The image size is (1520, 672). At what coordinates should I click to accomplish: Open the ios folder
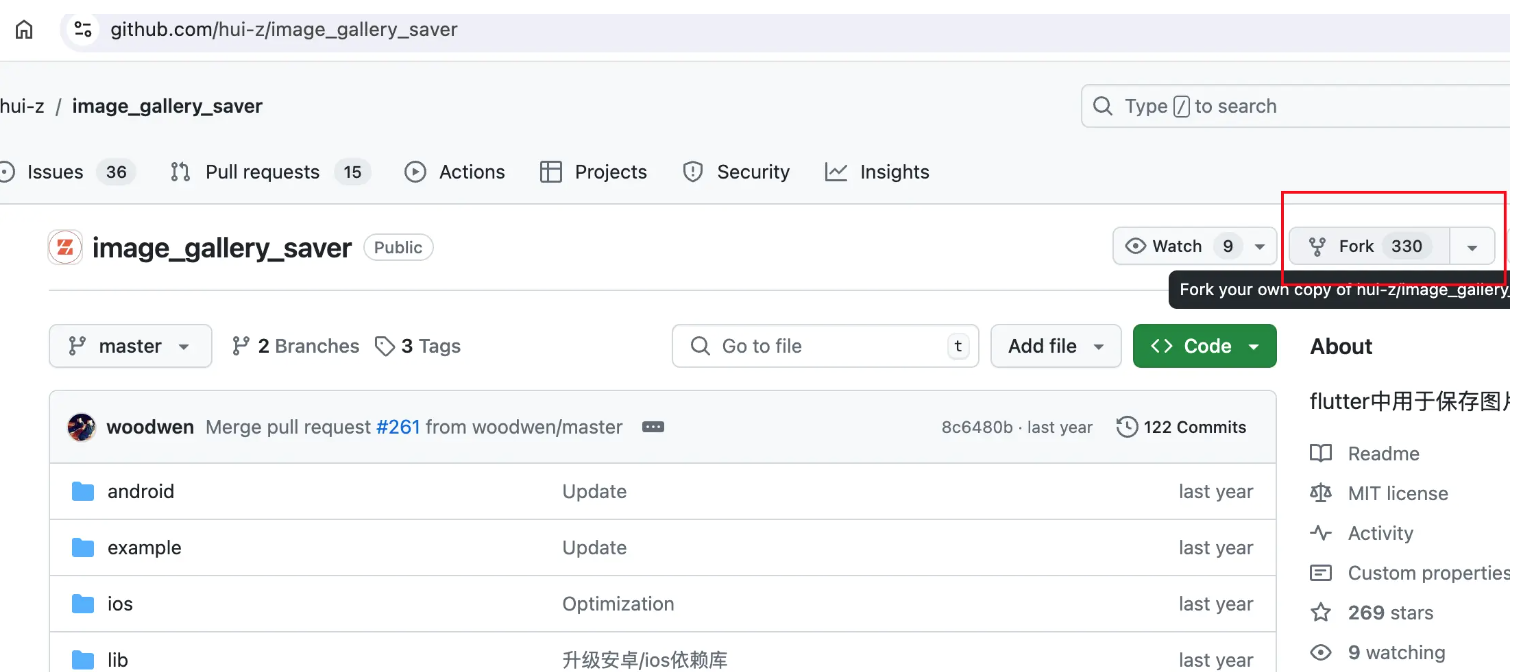point(120,604)
